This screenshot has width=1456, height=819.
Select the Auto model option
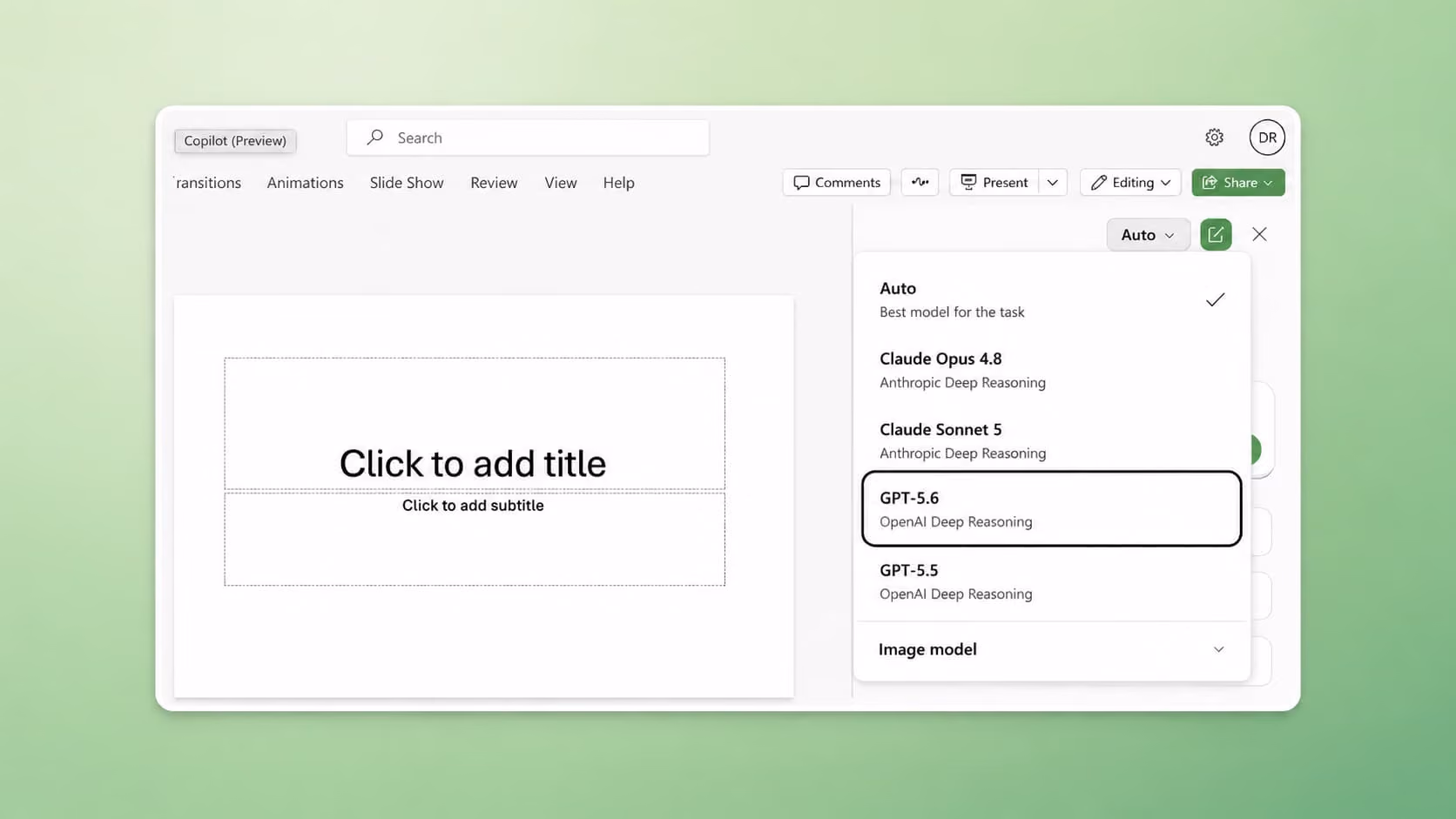coord(1052,299)
